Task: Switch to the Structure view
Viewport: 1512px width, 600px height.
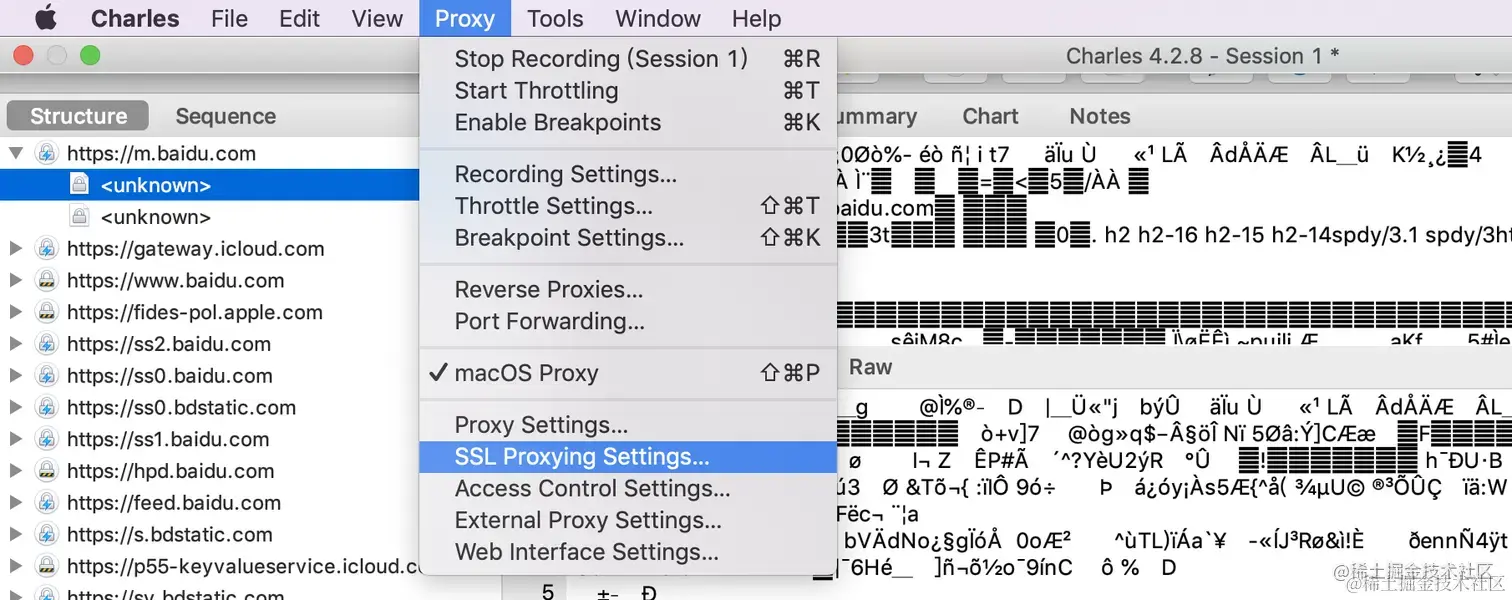Action: (78, 116)
